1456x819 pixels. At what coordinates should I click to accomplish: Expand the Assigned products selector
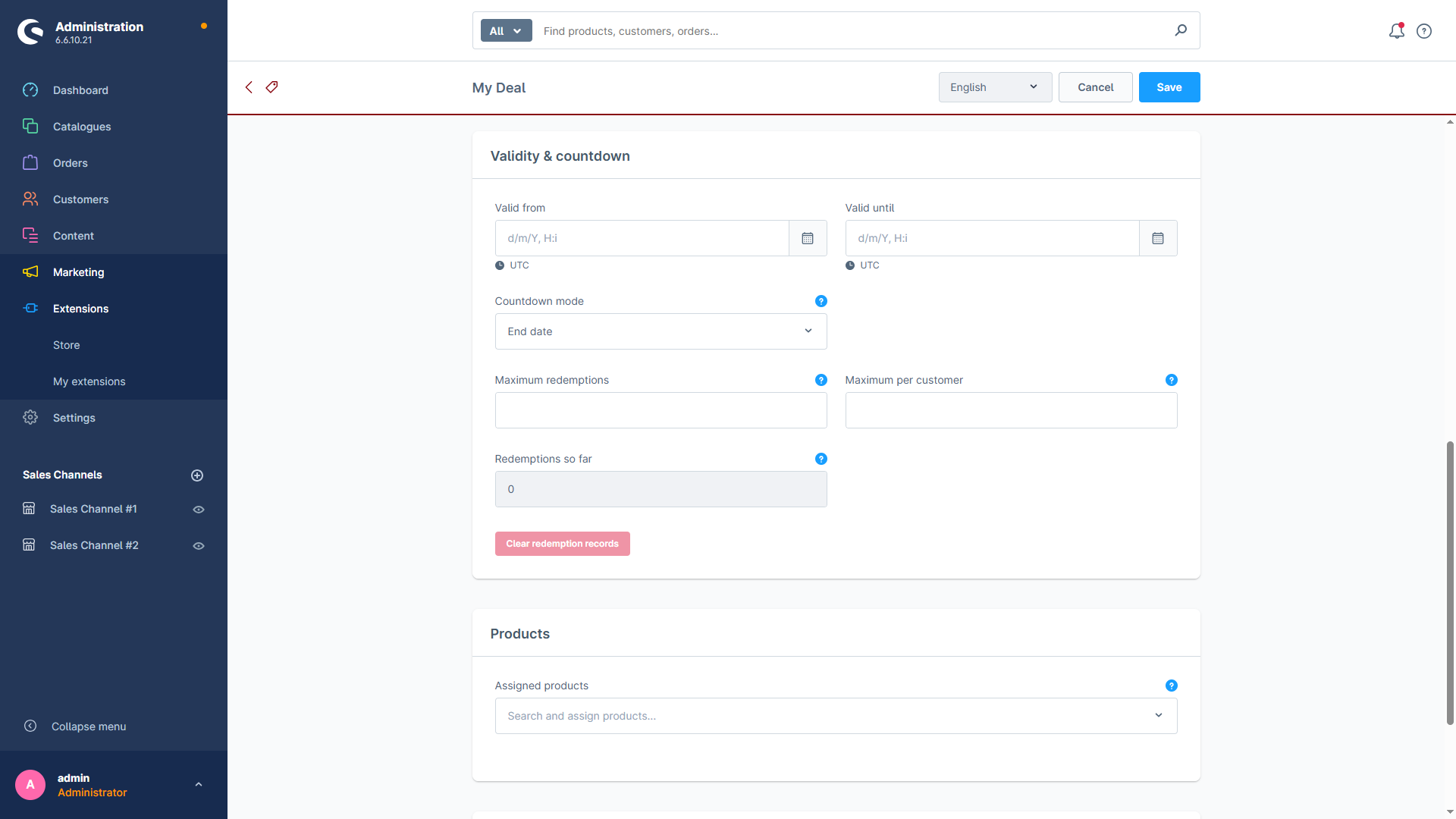tap(836, 716)
